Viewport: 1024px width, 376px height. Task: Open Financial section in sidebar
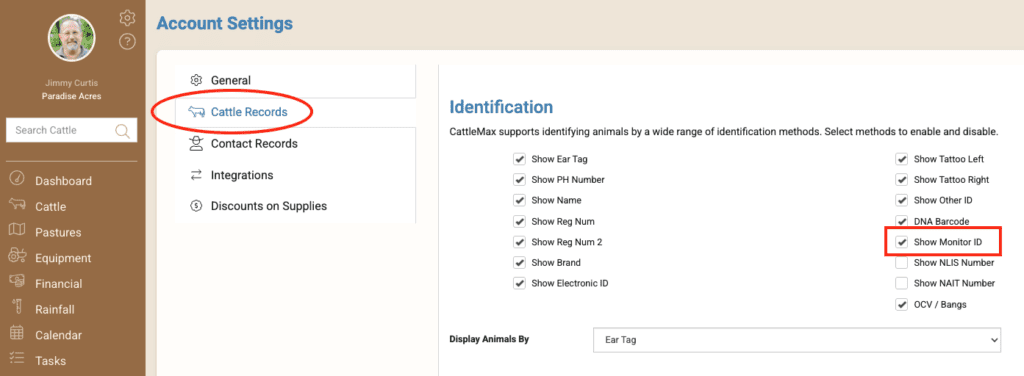coord(59,284)
